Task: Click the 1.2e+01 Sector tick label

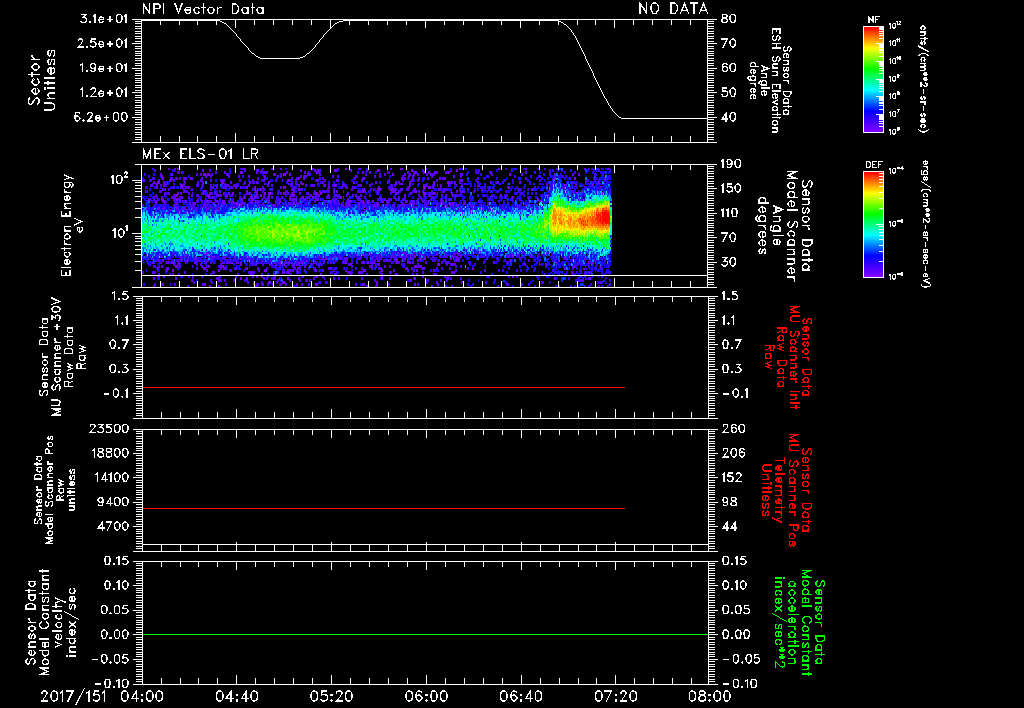Action: (x=104, y=93)
